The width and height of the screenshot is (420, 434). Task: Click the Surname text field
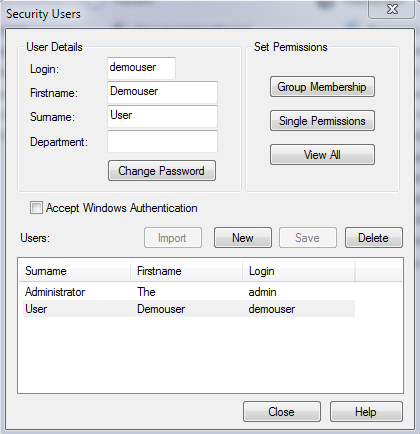(162, 117)
